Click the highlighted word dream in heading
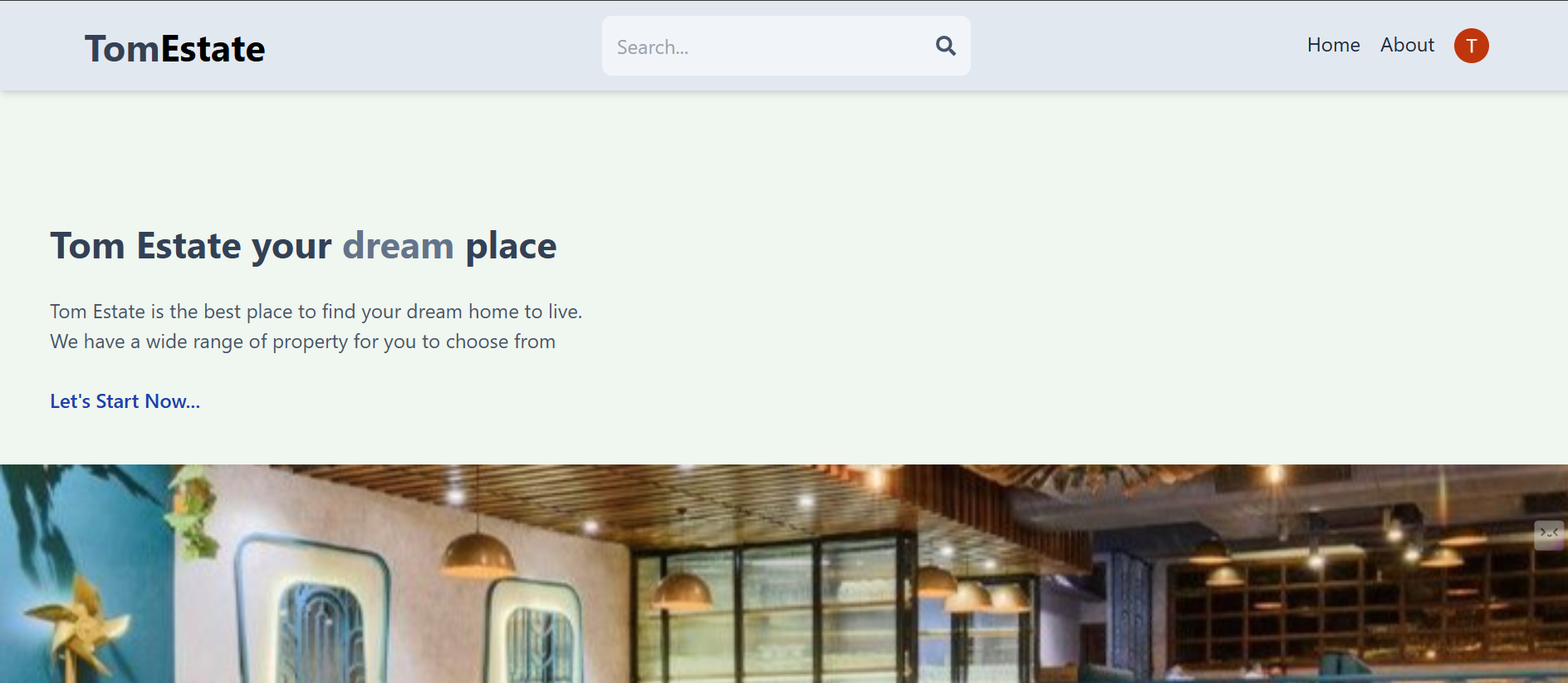Viewport: 1568px width, 683px height. click(398, 246)
